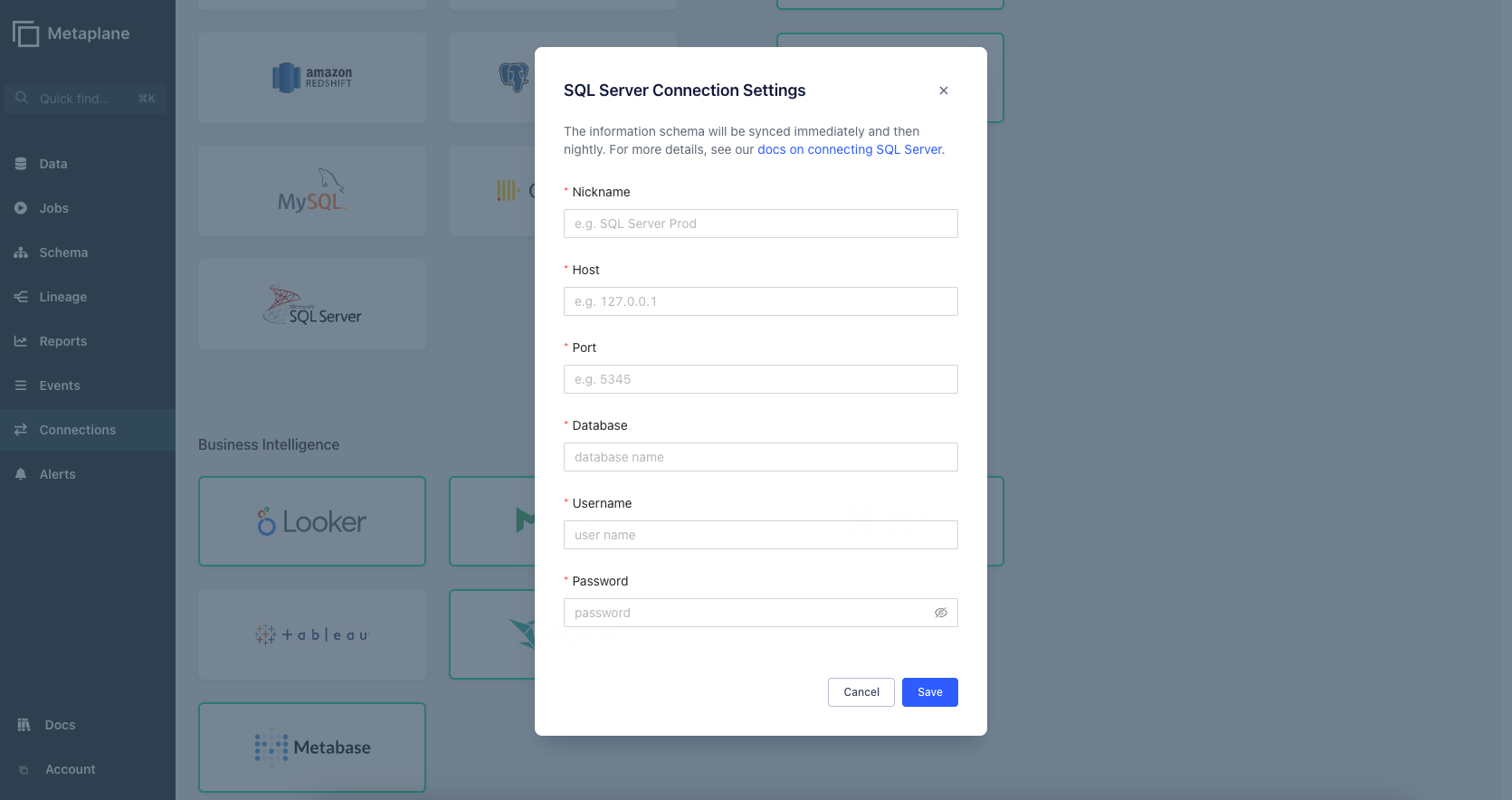
Task: Open Alerts in the sidebar
Action: coord(88,474)
